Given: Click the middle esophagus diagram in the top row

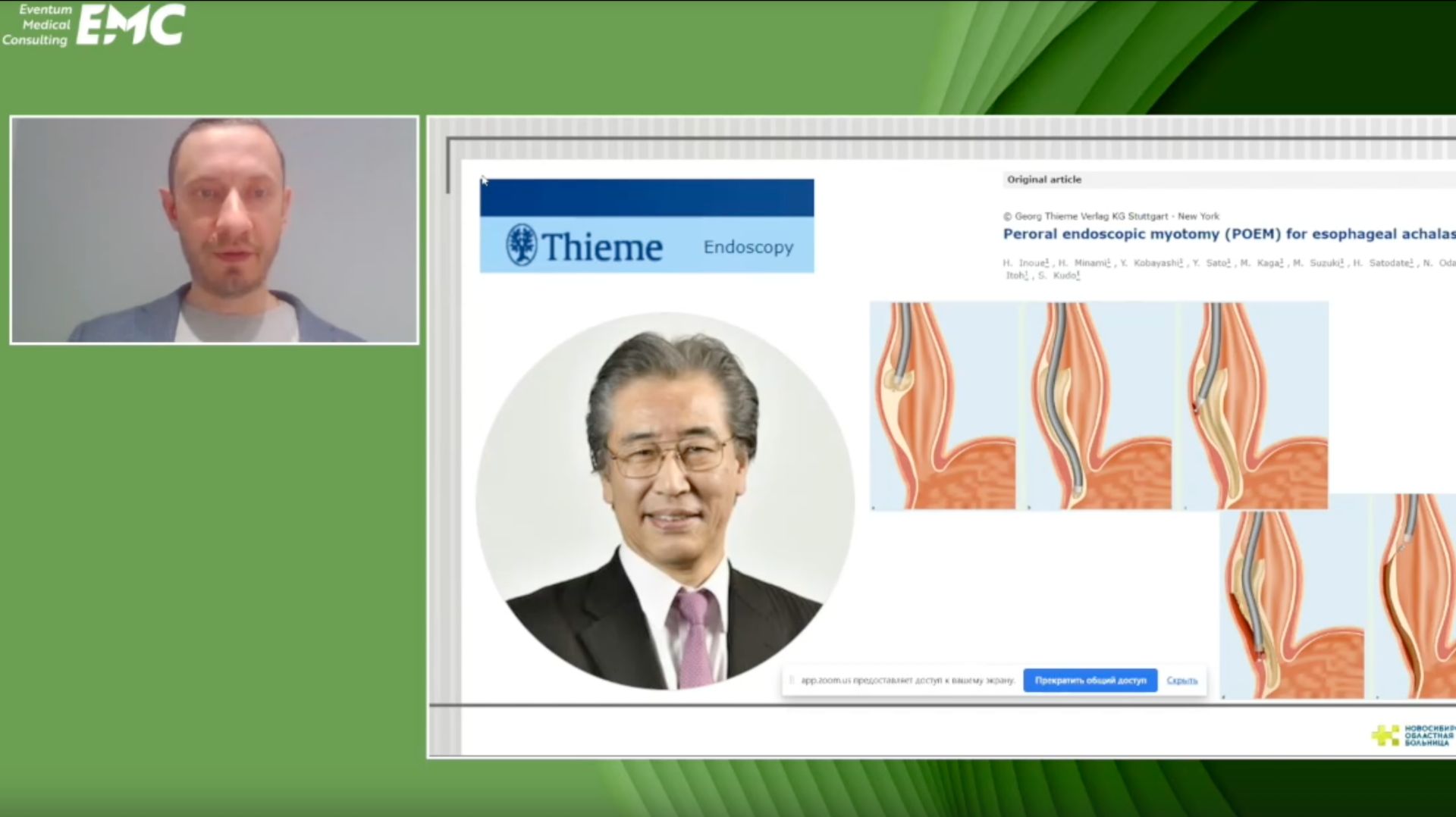Looking at the screenshot, I should pos(1098,406).
